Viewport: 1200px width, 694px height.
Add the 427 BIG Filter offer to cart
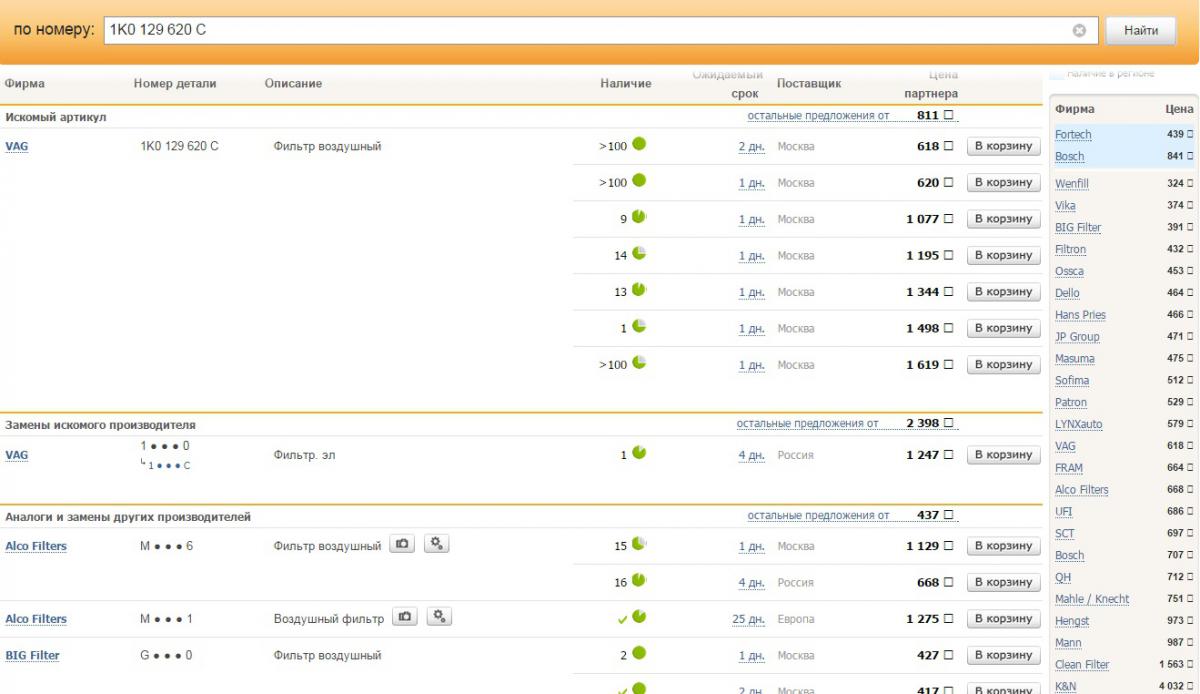(x=1003, y=655)
